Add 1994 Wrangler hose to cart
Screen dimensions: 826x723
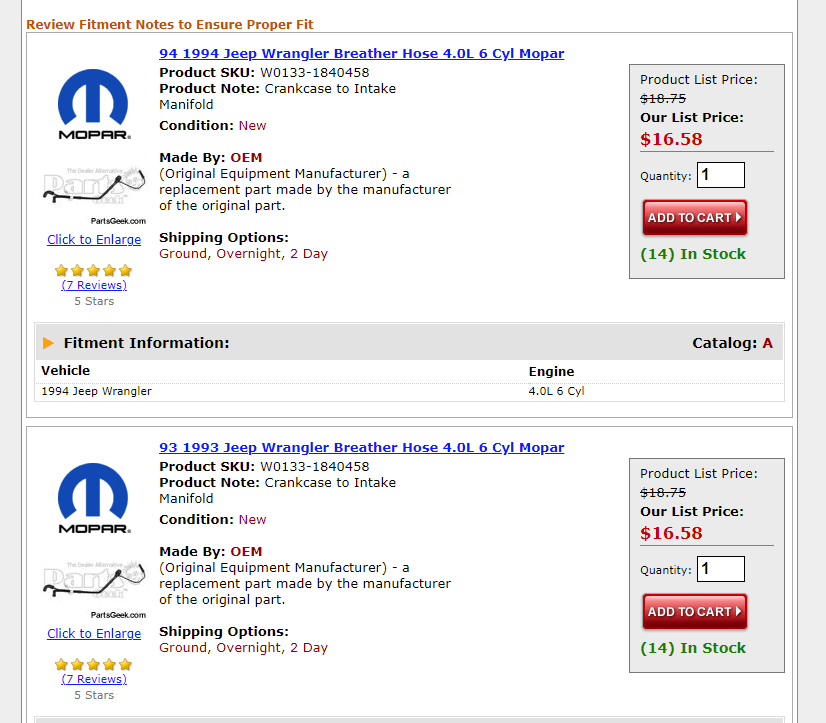coord(694,217)
